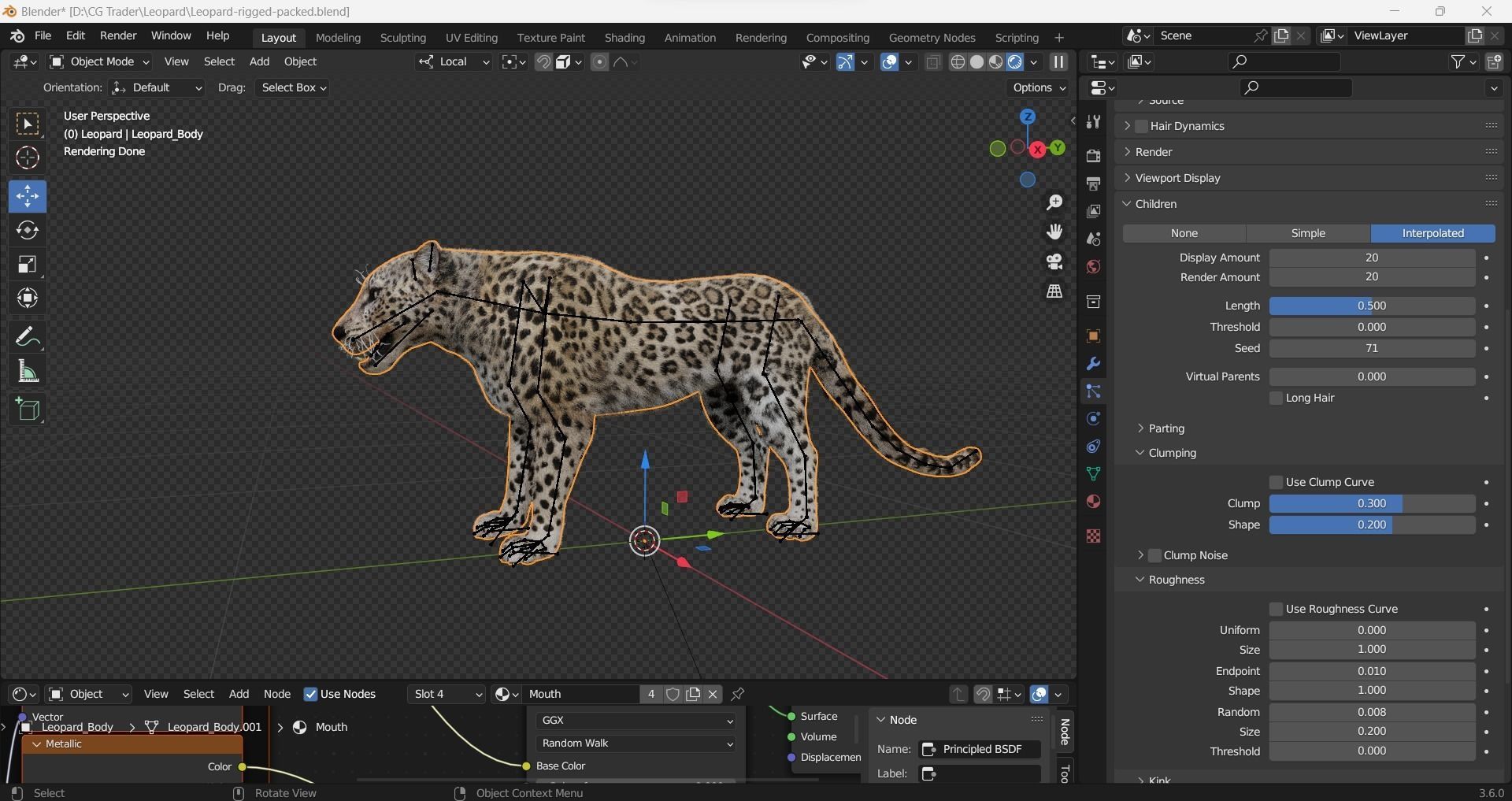Open the Local transform orientation dropdown
Image resolution: width=1512 pixels, height=801 pixels.
454,61
